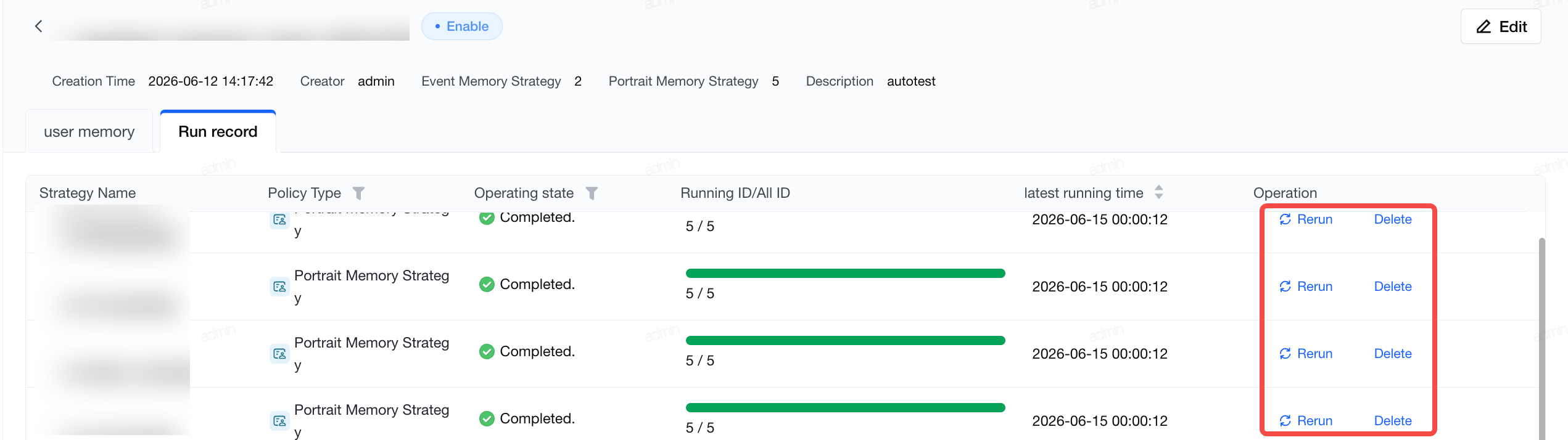Click the Rerun icon in the first row
The image size is (1568, 440).
click(x=1285, y=219)
